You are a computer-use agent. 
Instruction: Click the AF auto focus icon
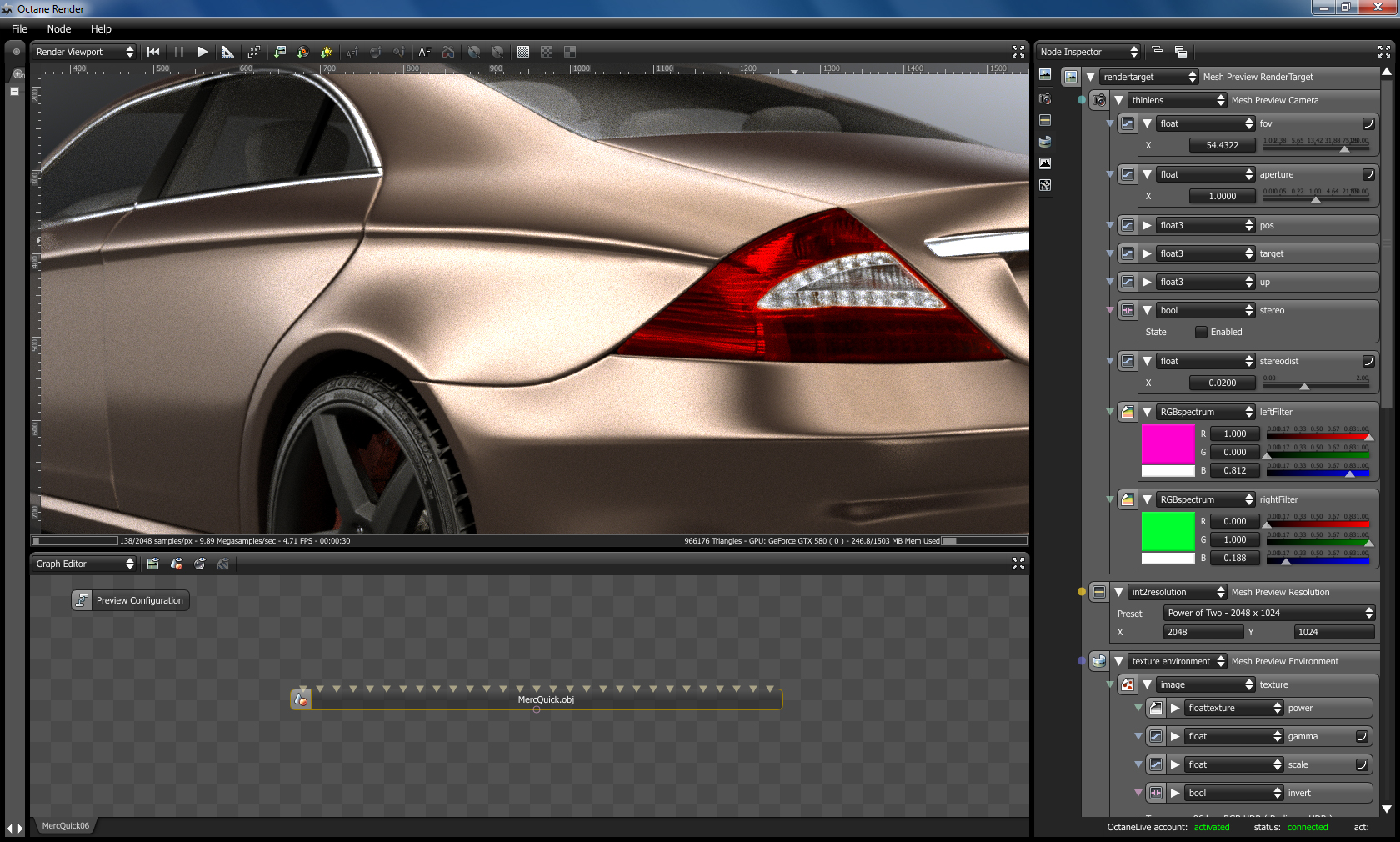point(425,52)
